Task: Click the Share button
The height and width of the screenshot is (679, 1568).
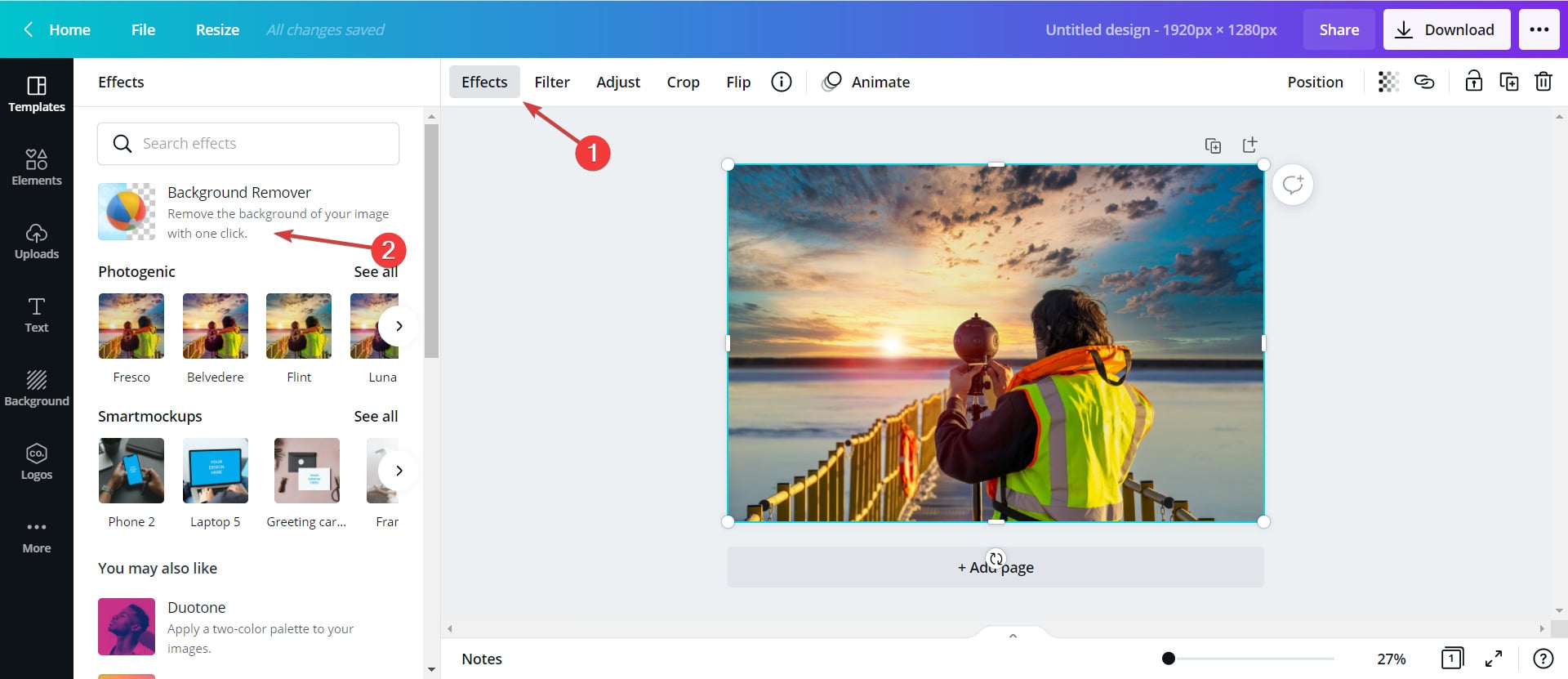Action: click(1339, 29)
